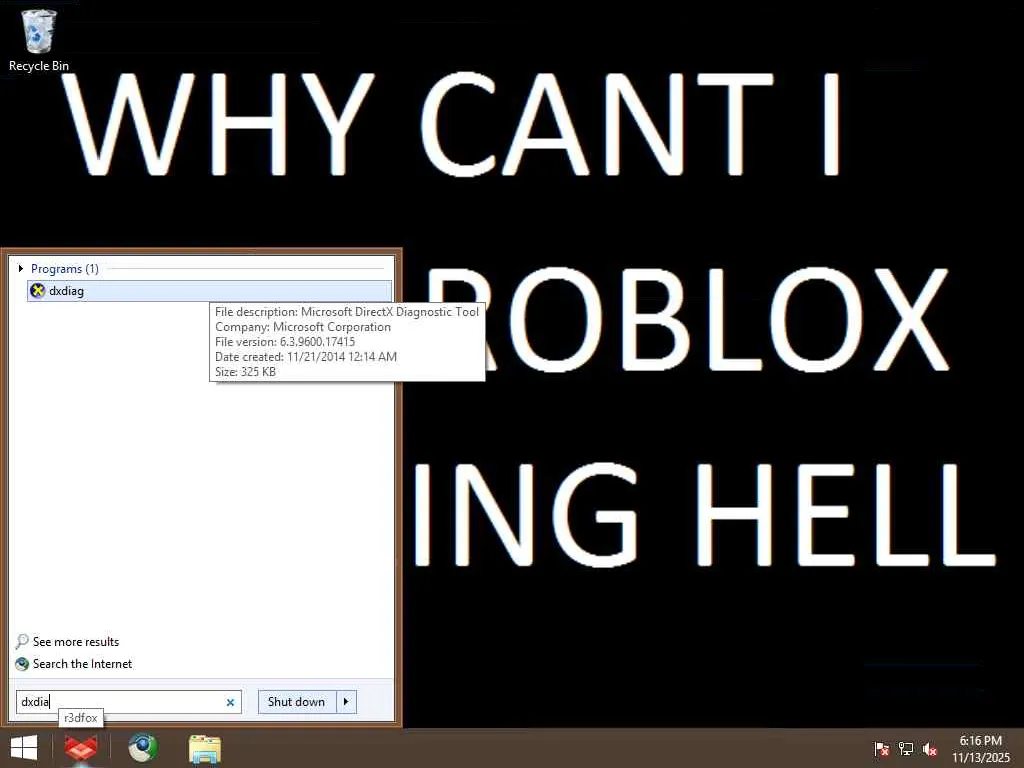Open the Shut down options arrow
The width and height of the screenshot is (1024, 768).
click(x=346, y=702)
